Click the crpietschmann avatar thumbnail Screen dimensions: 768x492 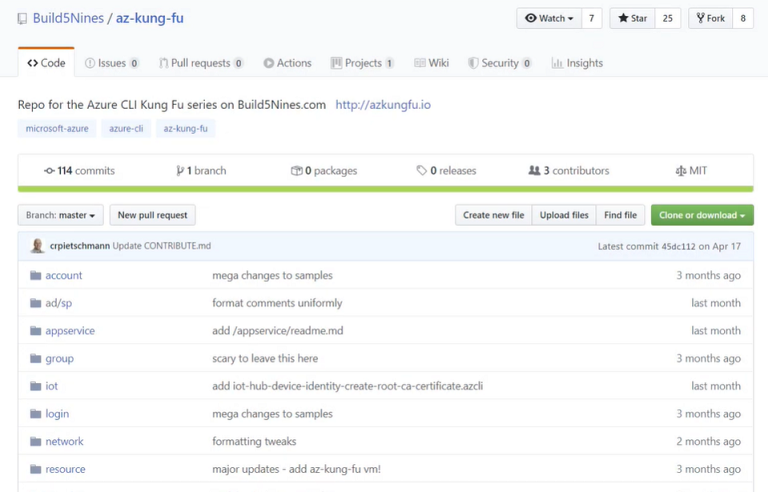pyautogui.click(x=37, y=246)
